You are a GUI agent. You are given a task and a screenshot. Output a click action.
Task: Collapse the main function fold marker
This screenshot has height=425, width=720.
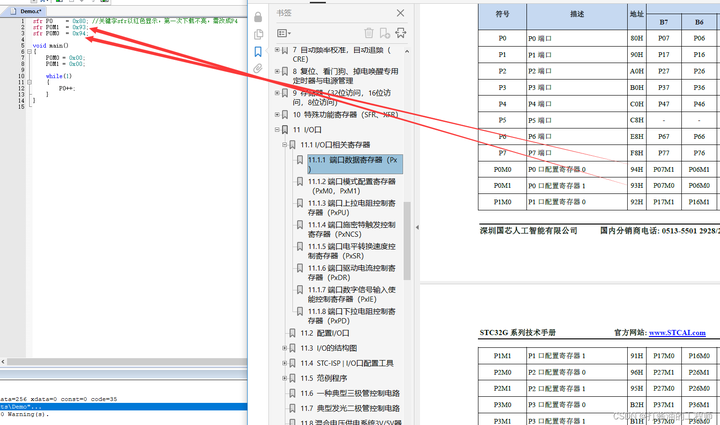29,51
